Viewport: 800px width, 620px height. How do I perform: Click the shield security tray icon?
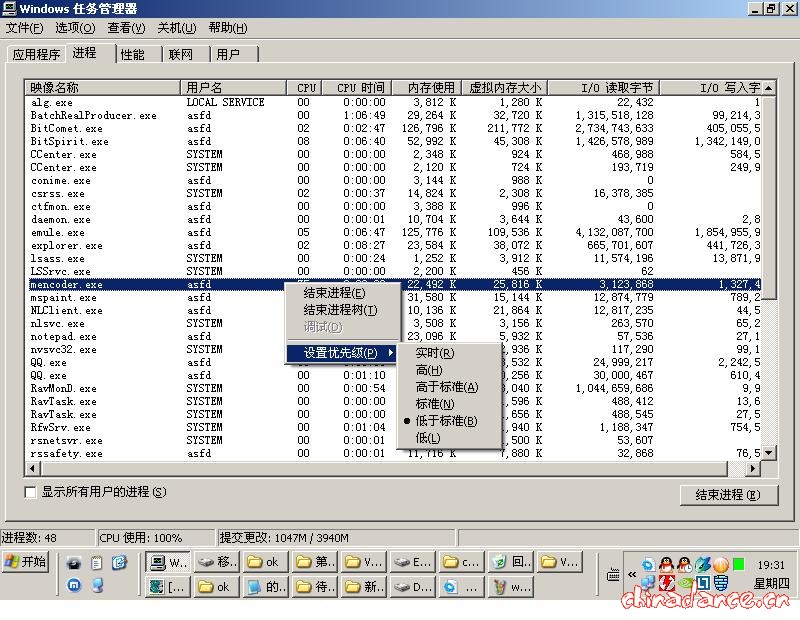720,583
